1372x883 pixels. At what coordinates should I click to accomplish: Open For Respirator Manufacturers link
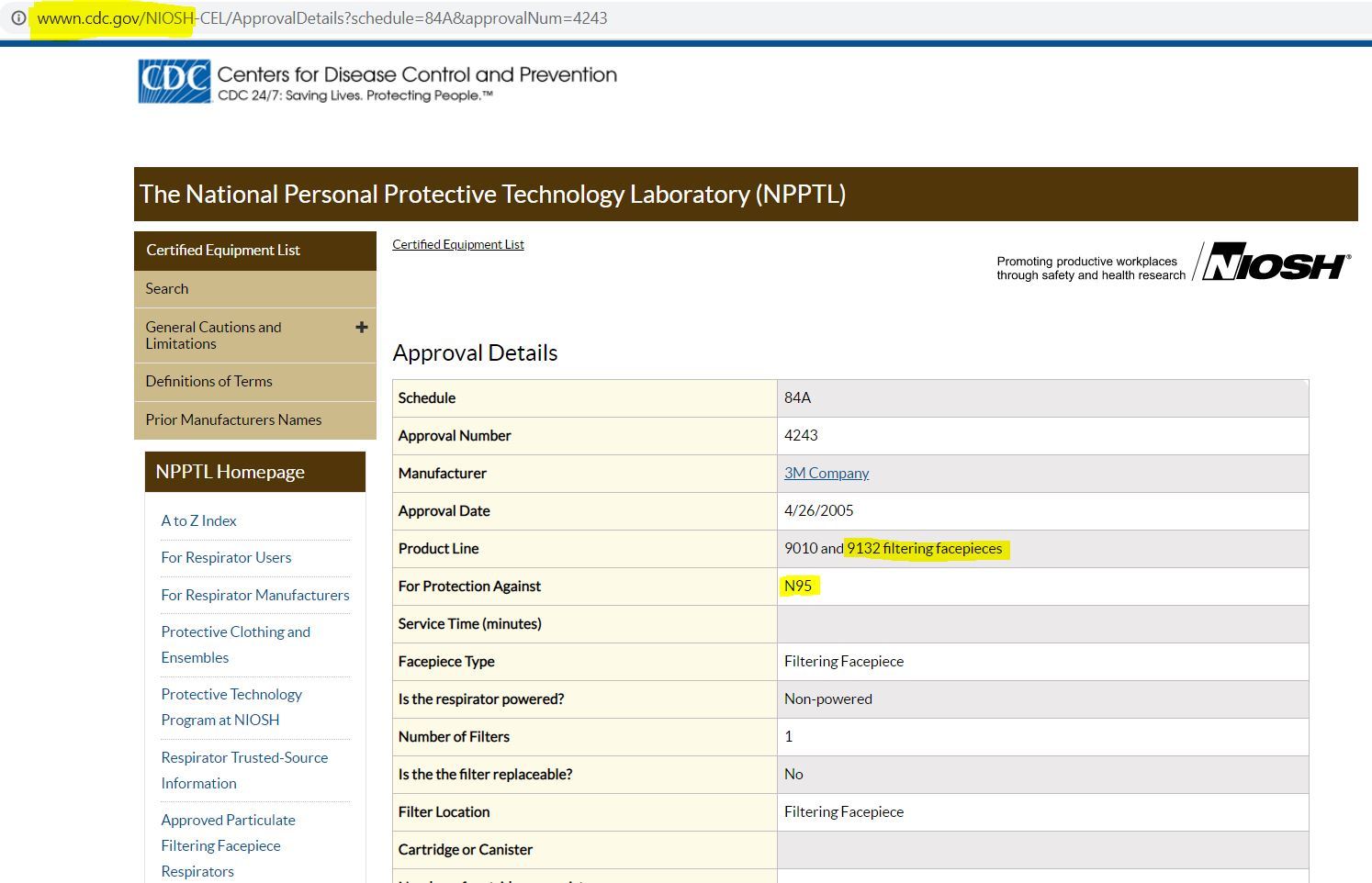tap(255, 595)
